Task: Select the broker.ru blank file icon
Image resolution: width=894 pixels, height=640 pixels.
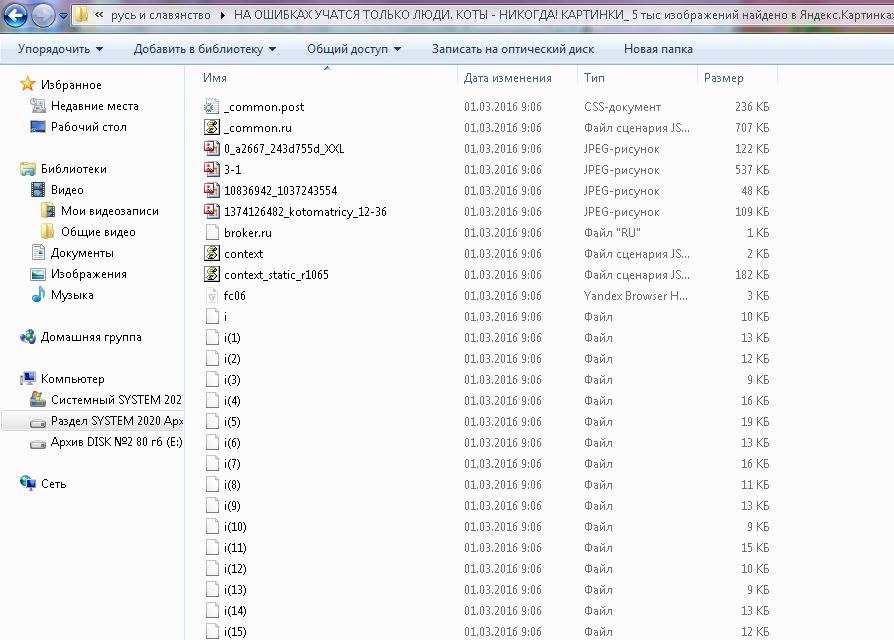Action: tap(212, 233)
